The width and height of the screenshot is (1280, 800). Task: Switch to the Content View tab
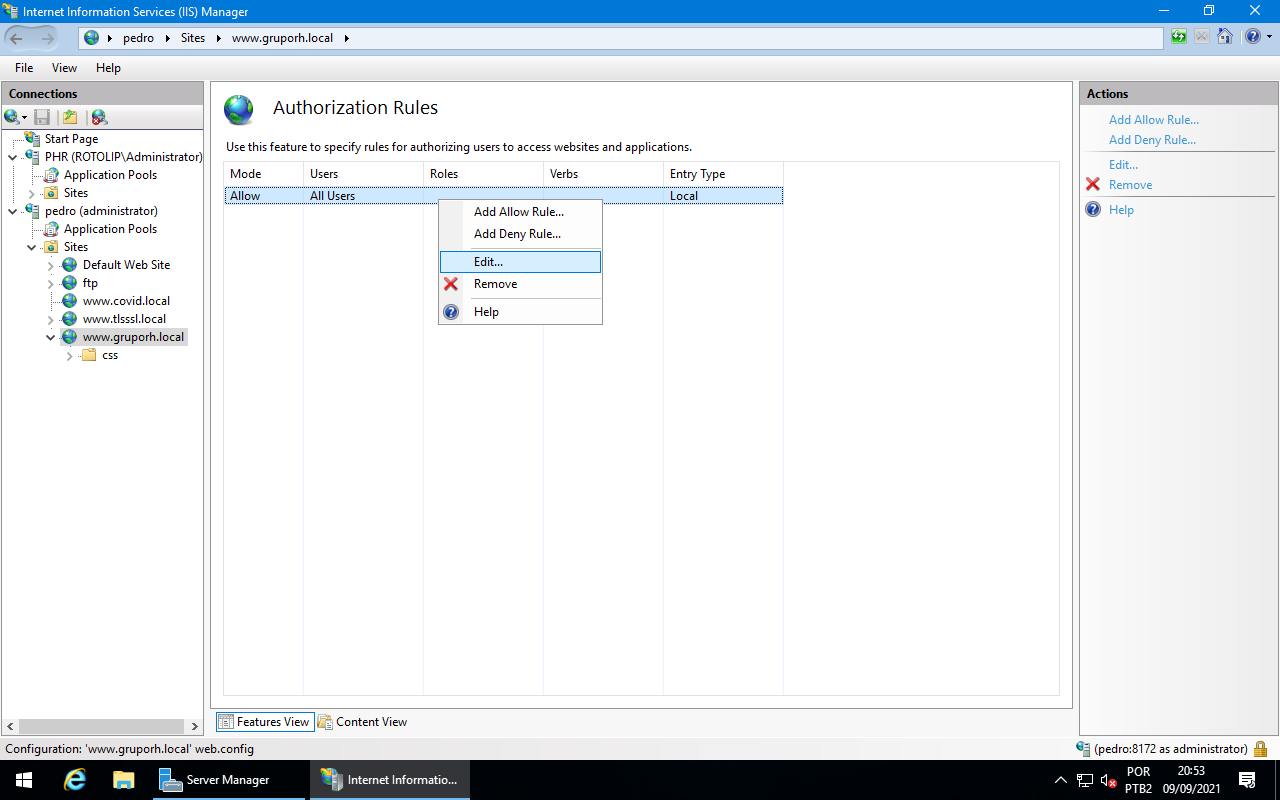click(371, 722)
